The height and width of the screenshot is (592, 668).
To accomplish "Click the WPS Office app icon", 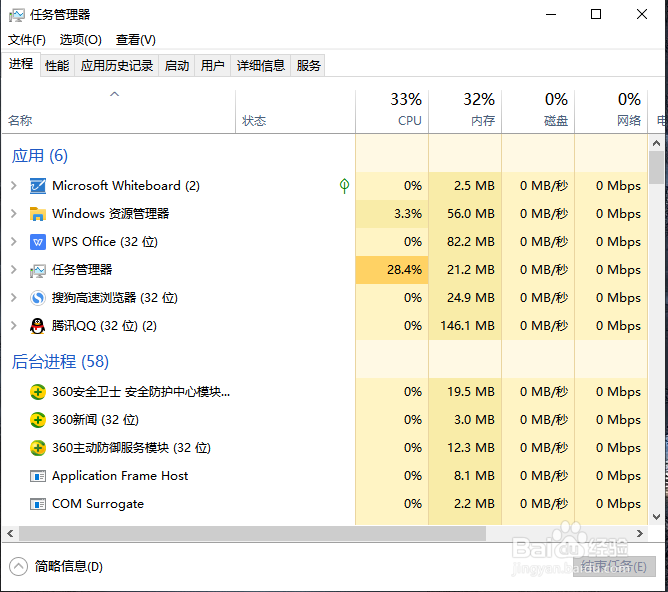I will (x=37, y=242).
